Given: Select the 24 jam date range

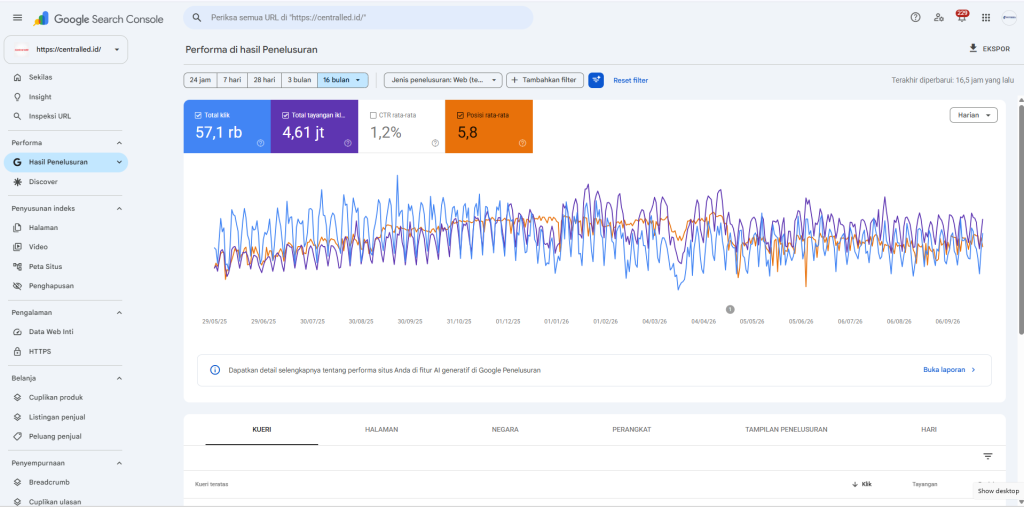Looking at the screenshot, I should point(200,80).
